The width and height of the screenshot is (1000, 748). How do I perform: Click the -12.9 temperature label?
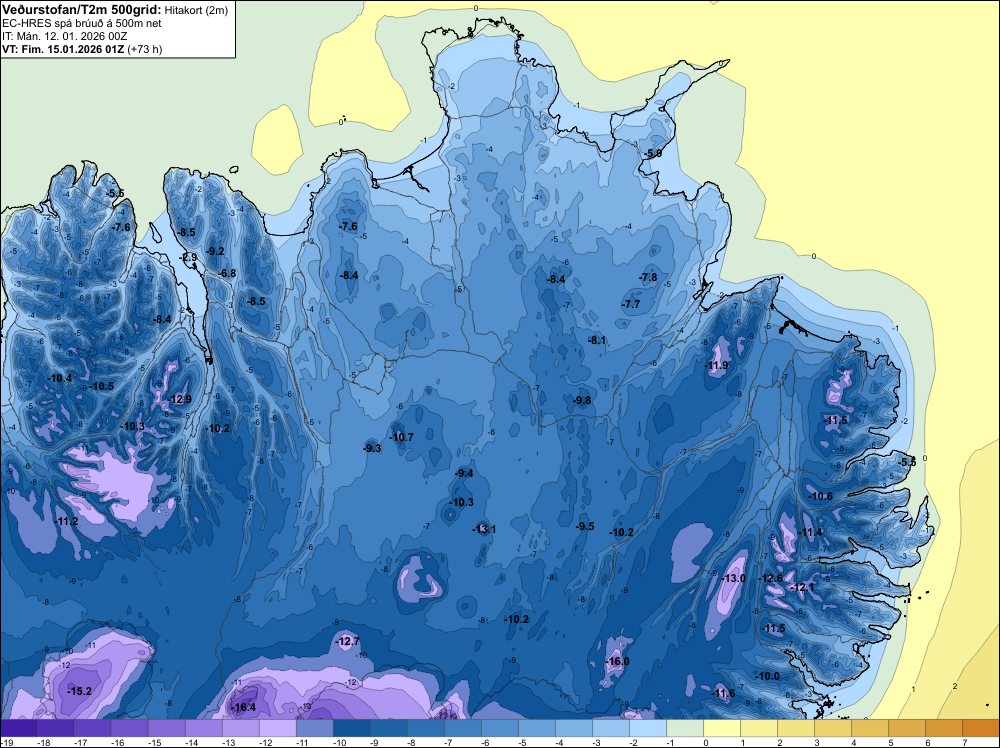(179, 399)
